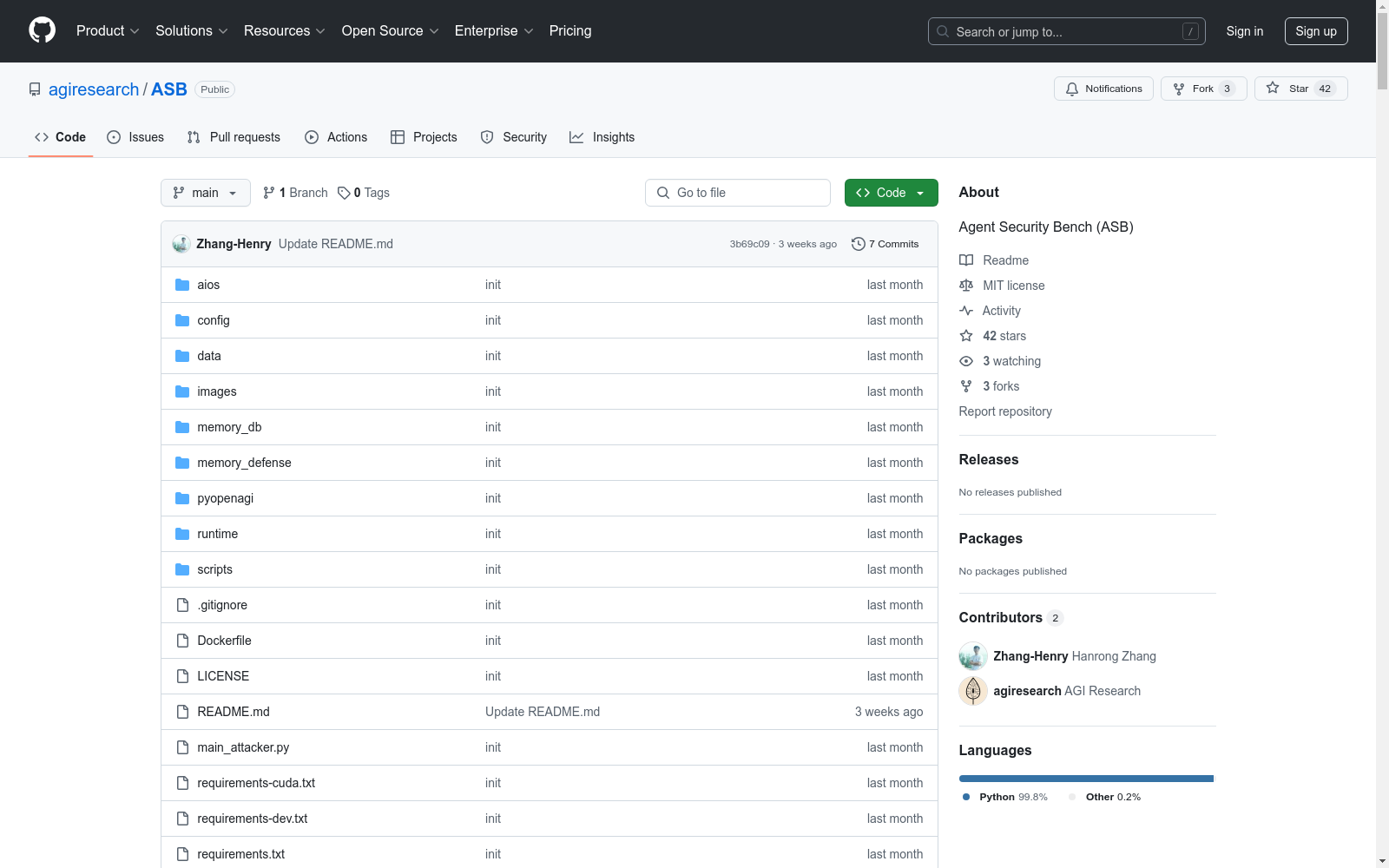The image size is (1389, 868).
Task: Switch to the Actions tab
Action: (x=336, y=137)
